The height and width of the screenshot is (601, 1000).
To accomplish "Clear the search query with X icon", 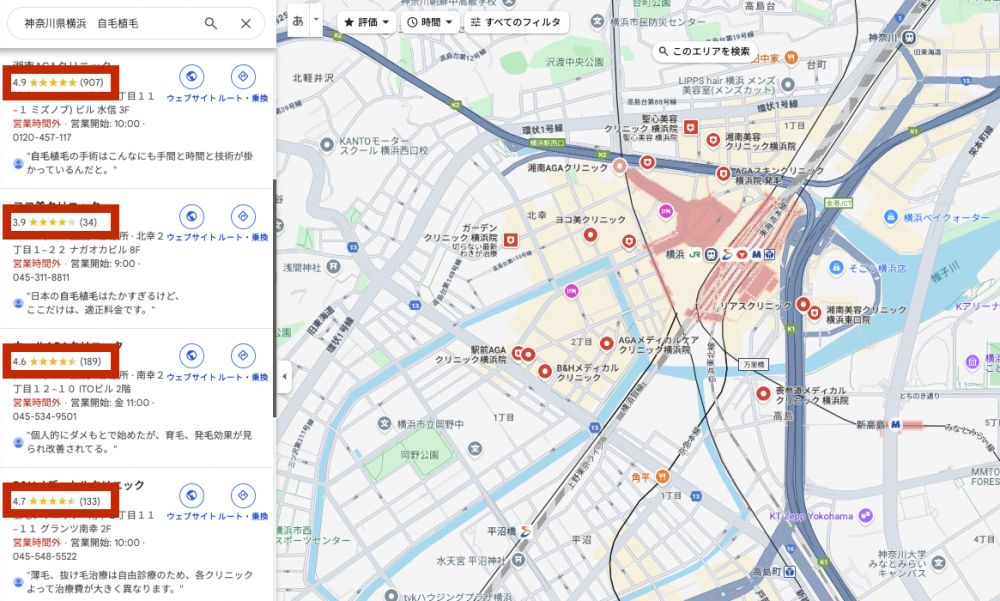I will click(246, 24).
